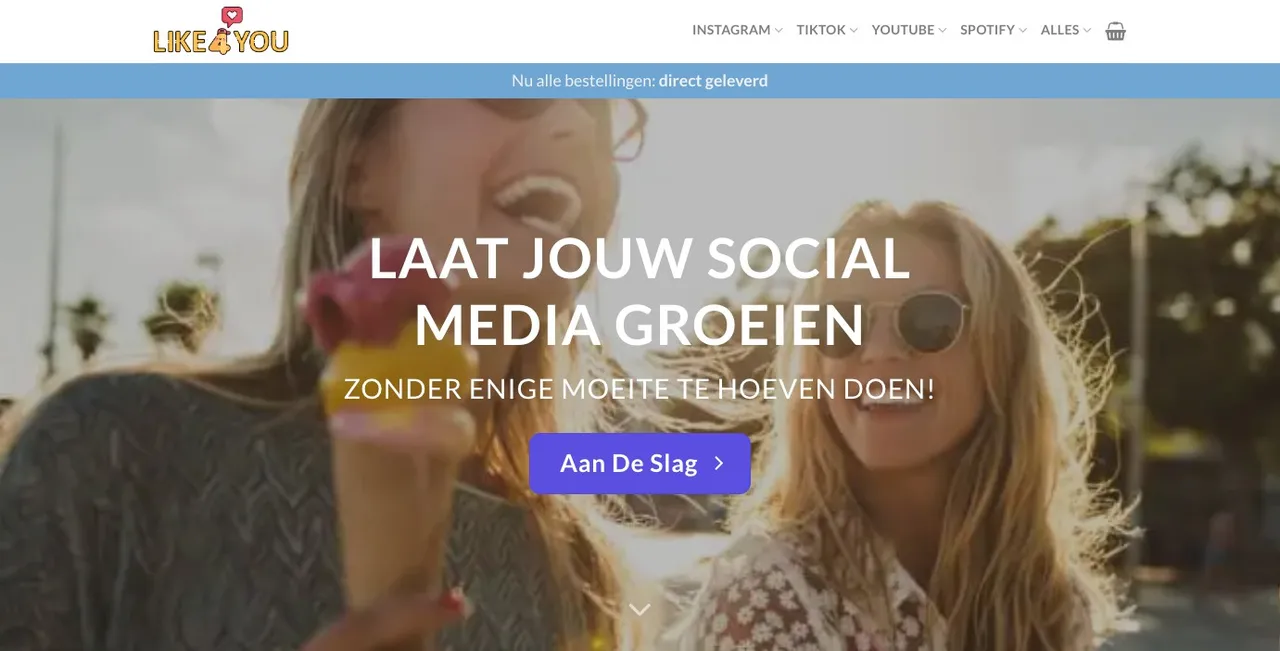Open the INSTAGRAM menu item
Screen dimensions: 1280x651
click(731, 30)
